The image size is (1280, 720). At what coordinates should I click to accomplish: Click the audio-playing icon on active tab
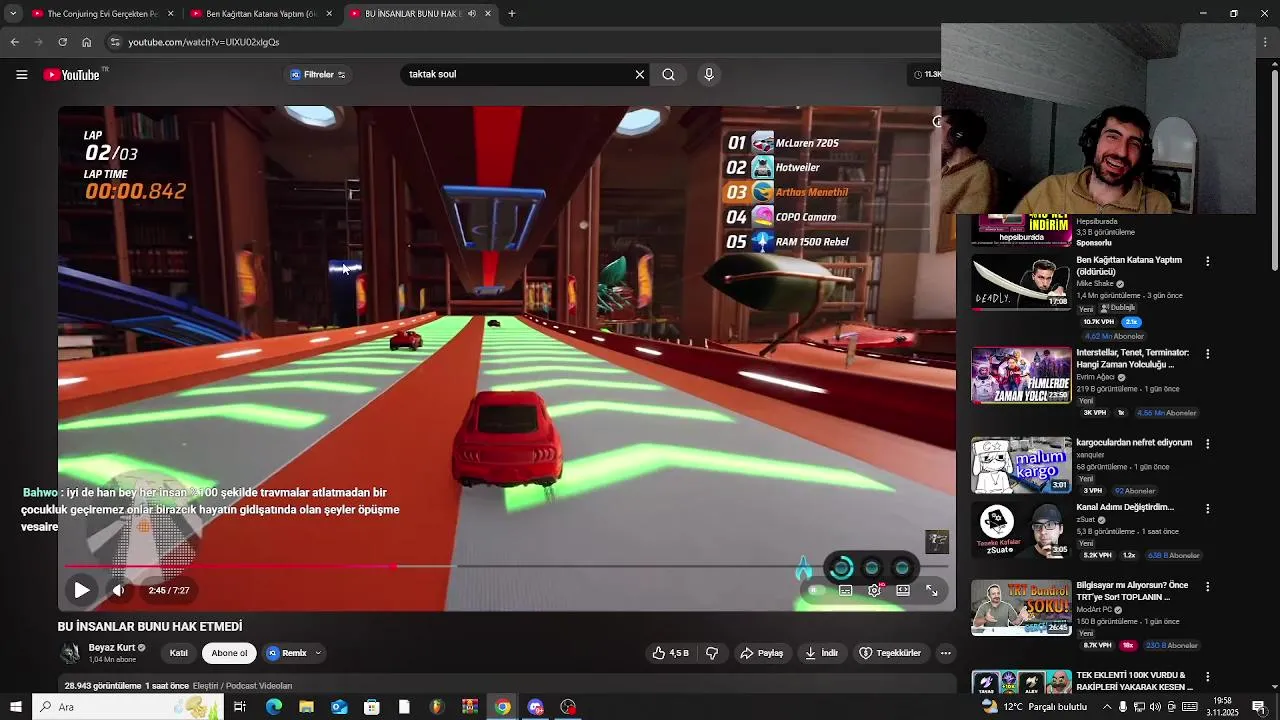point(472,14)
